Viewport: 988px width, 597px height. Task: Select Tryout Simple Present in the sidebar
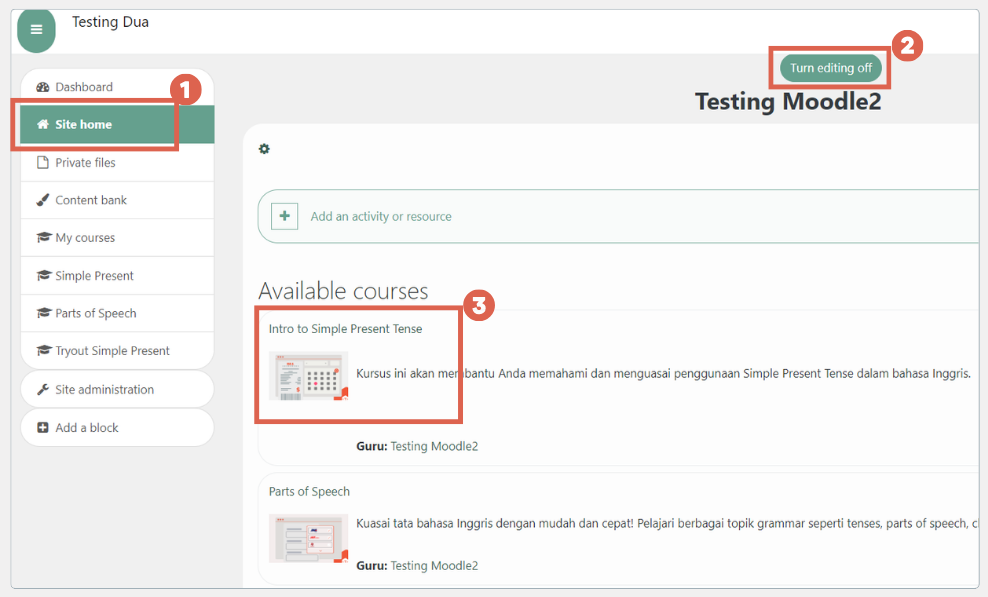click(107, 350)
